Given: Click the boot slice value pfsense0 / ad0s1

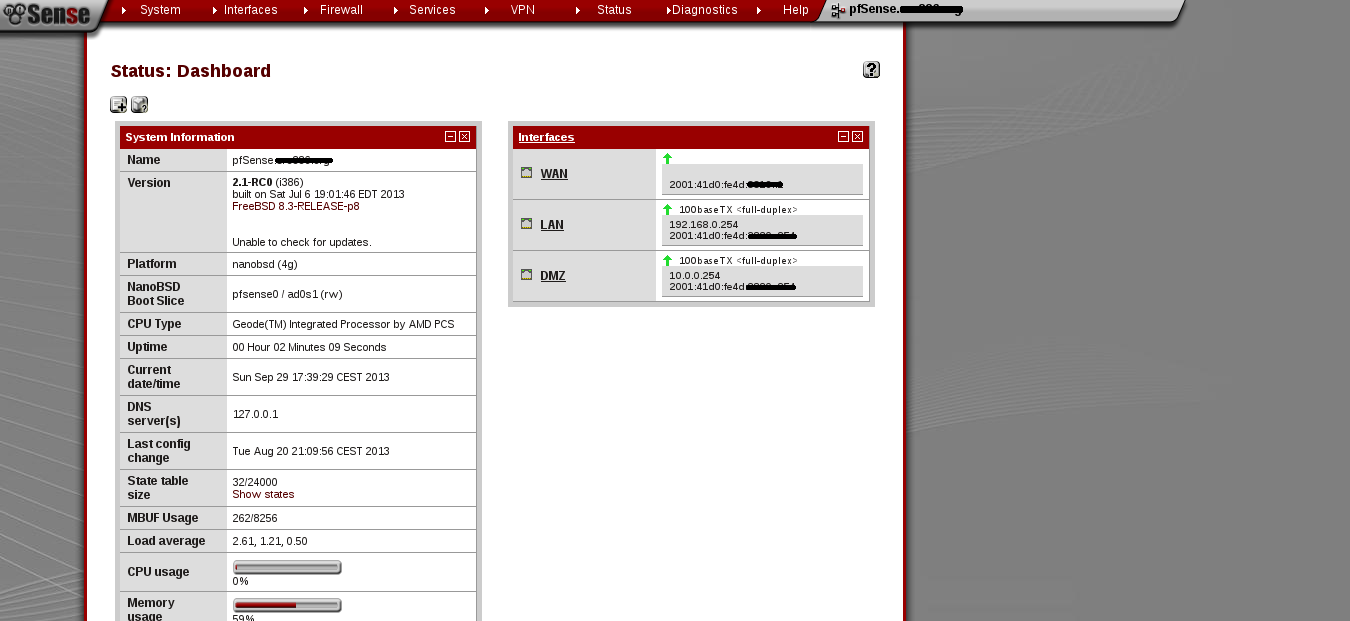Looking at the screenshot, I should pyautogui.click(x=288, y=294).
